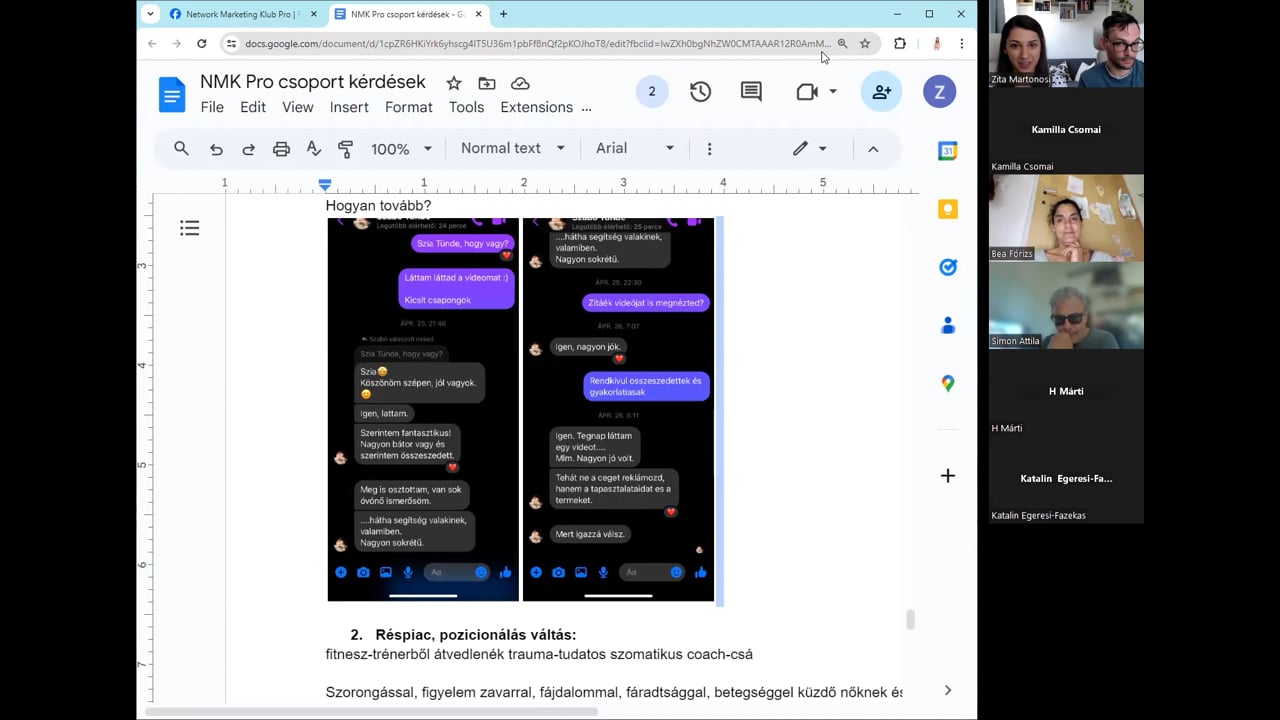This screenshot has width=1280, height=720.
Task: Redo the last action
Action: point(248,149)
